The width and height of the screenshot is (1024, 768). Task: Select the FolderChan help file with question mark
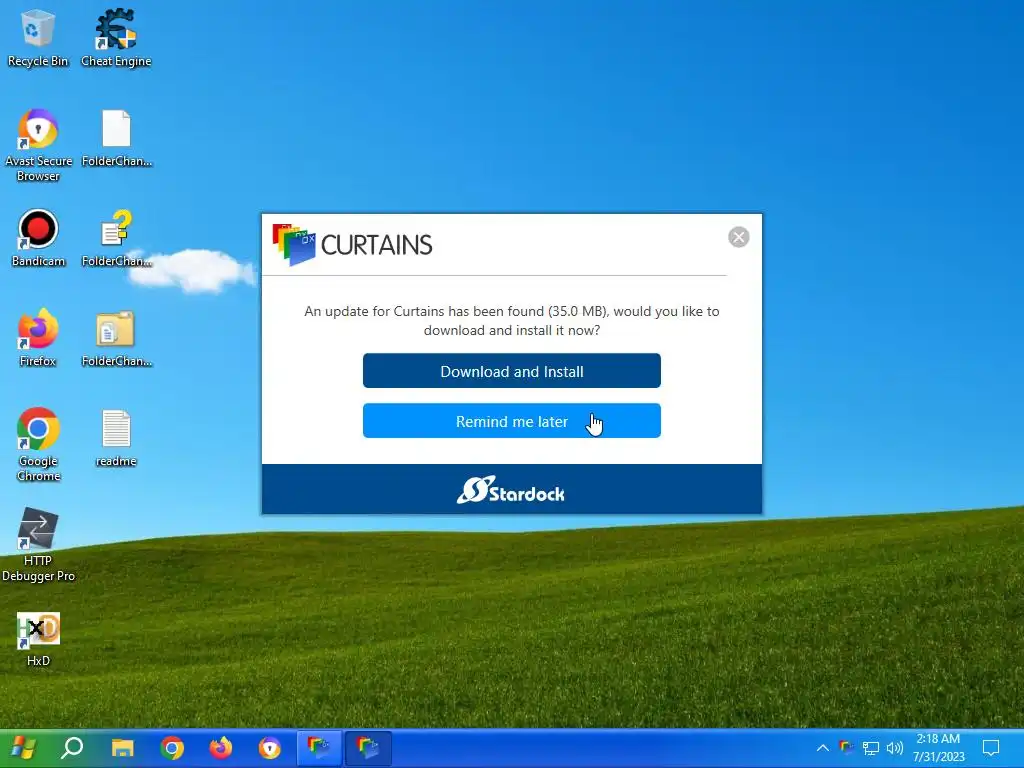pyautogui.click(x=116, y=238)
